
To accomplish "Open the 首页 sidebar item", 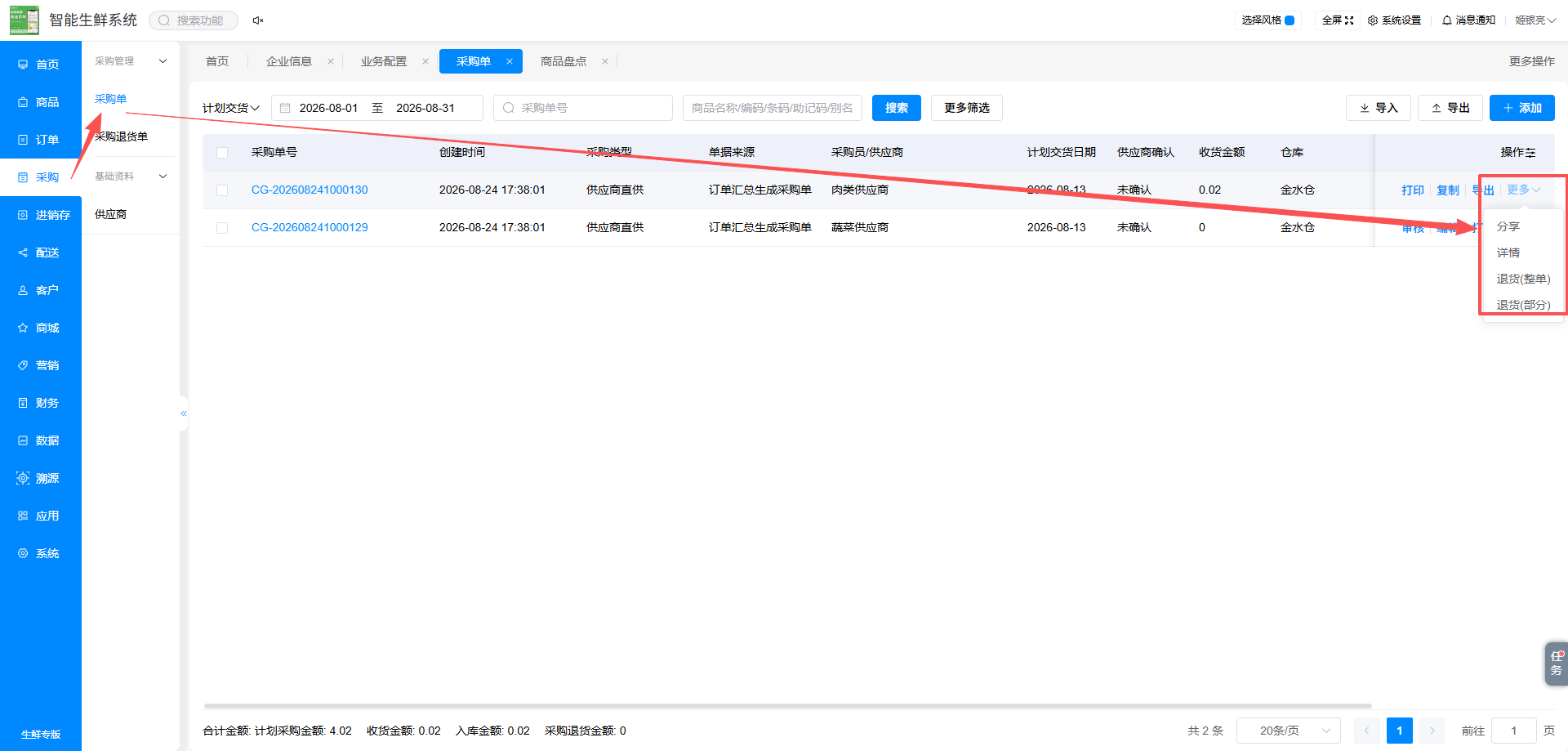I will 40,65.
